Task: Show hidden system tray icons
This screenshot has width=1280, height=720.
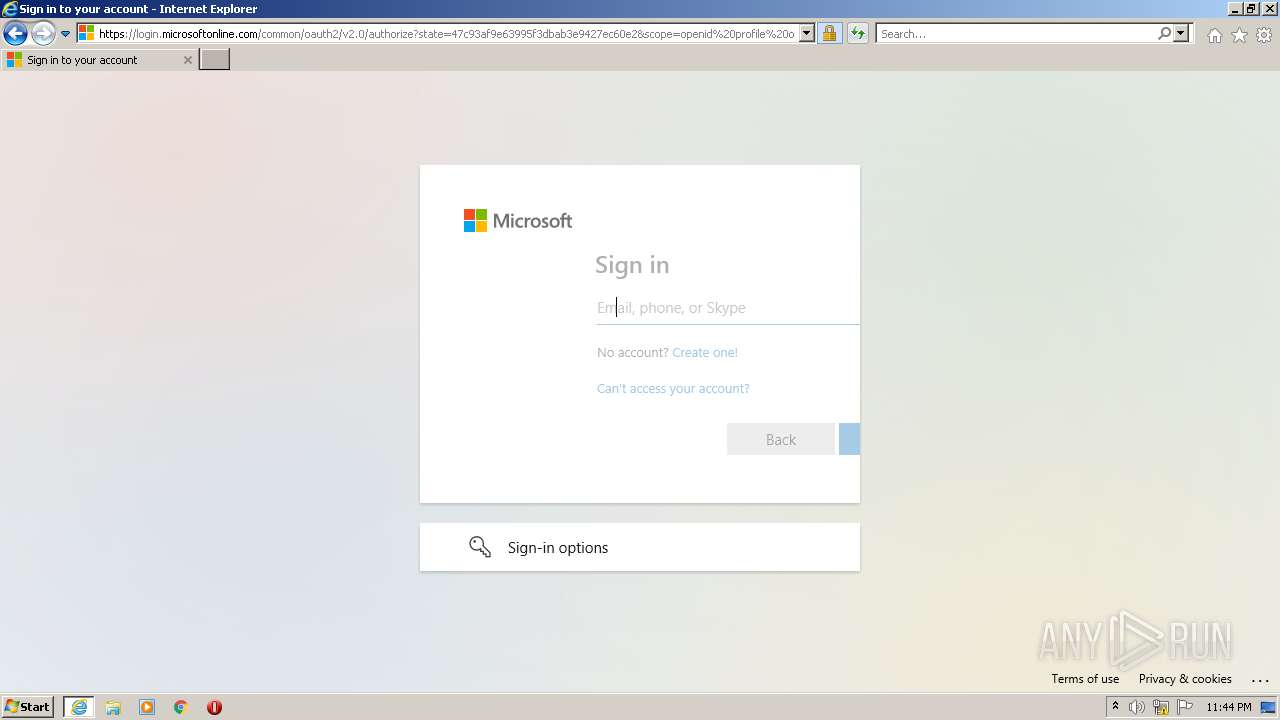Action: [x=1115, y=707]
